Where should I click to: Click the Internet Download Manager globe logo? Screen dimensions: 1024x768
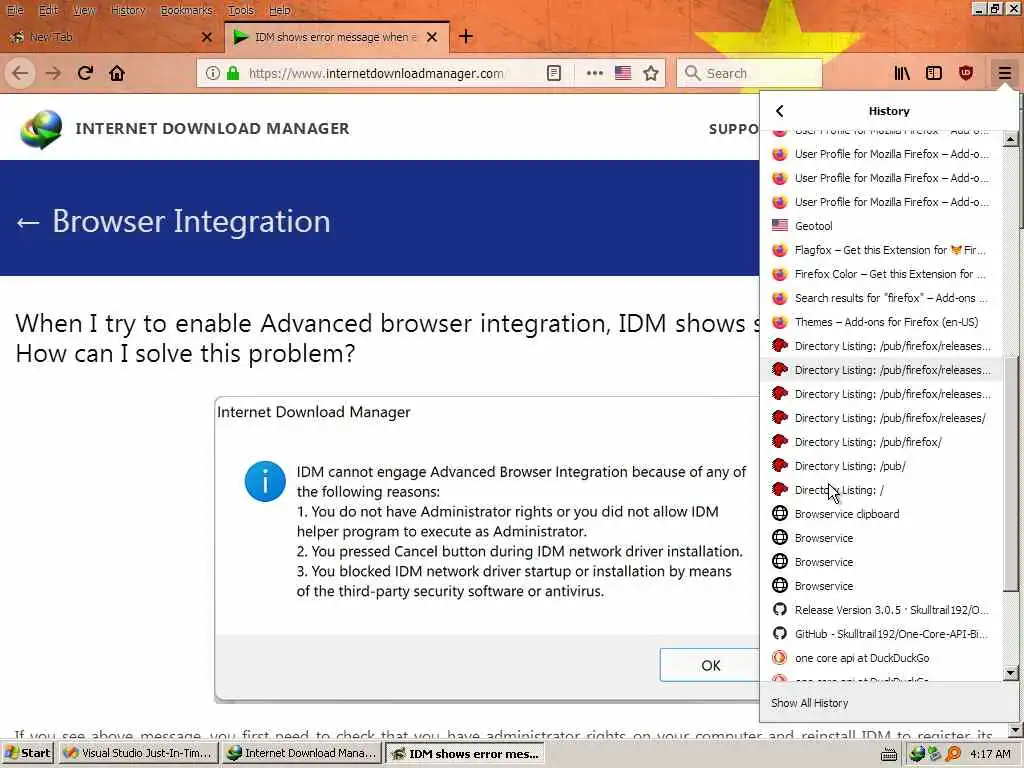coord(41,129)
